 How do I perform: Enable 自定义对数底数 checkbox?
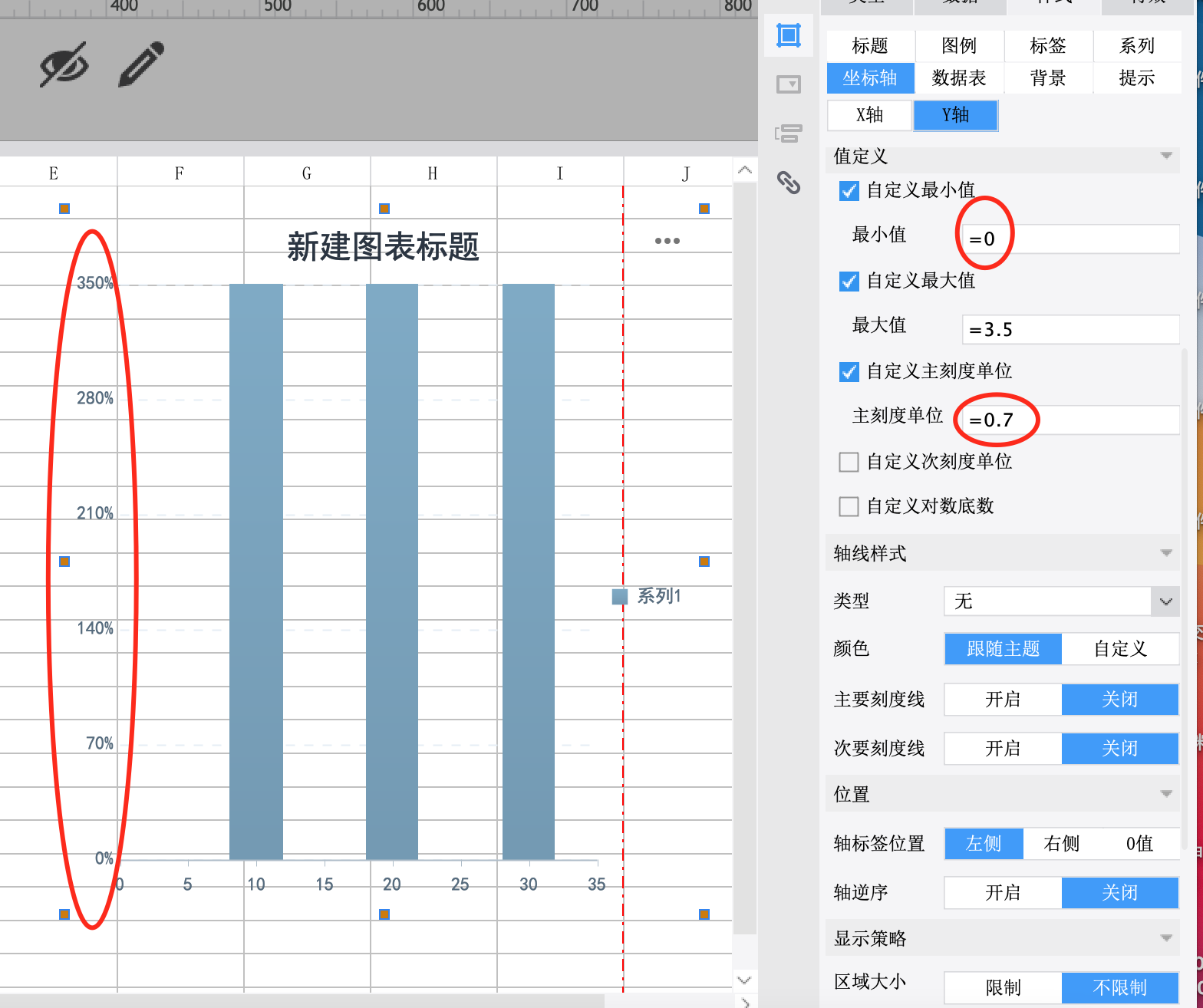(x=849, y=506)
